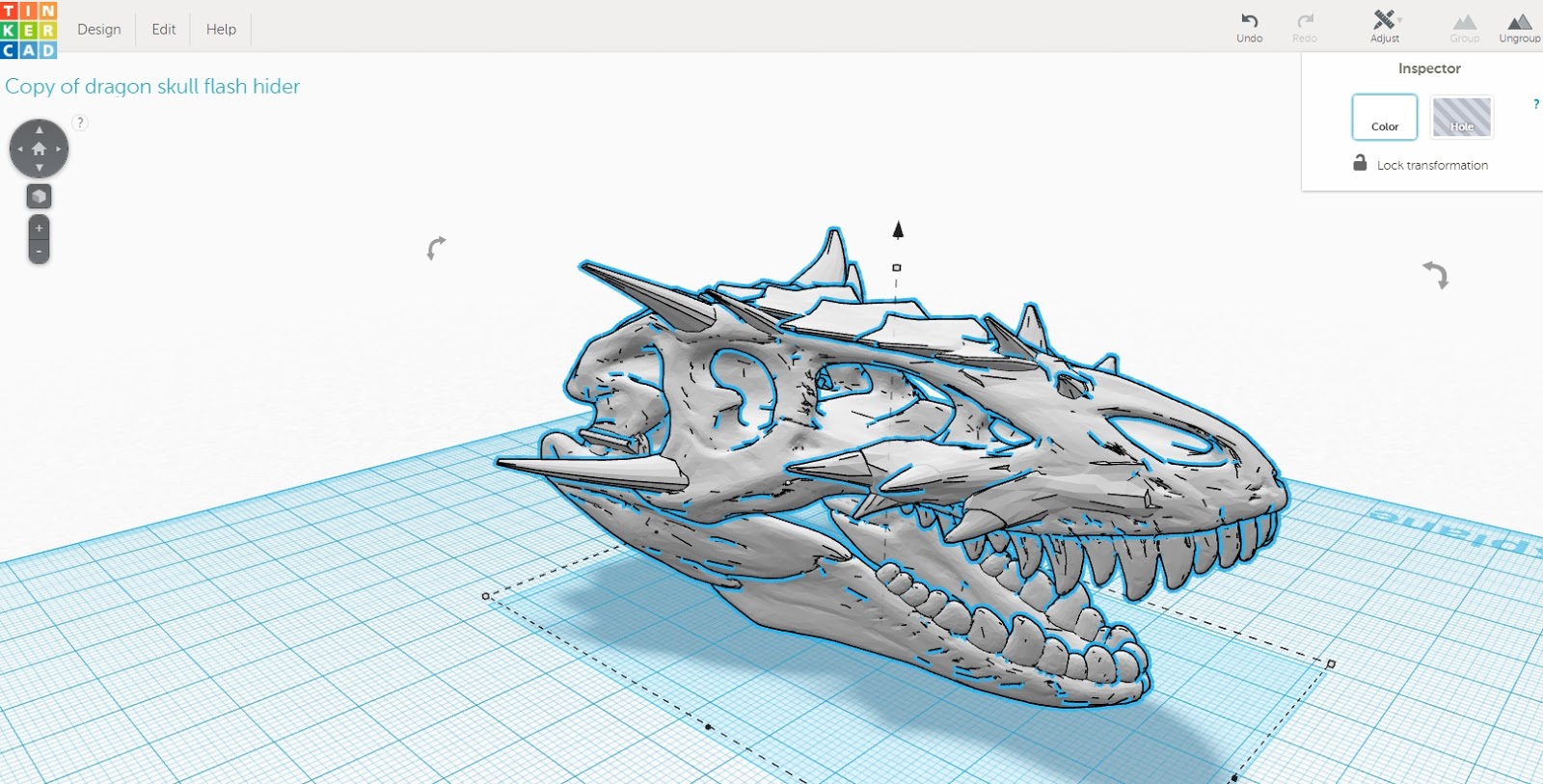Orbit view right with the right arrow
The image size is (1543, 784).
[59, 149]
